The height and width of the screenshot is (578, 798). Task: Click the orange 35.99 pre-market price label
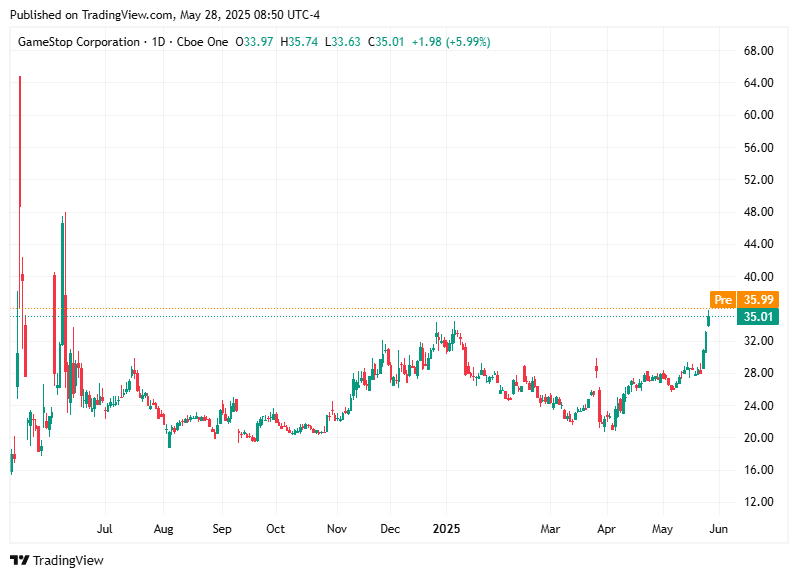tap(758, 300)
